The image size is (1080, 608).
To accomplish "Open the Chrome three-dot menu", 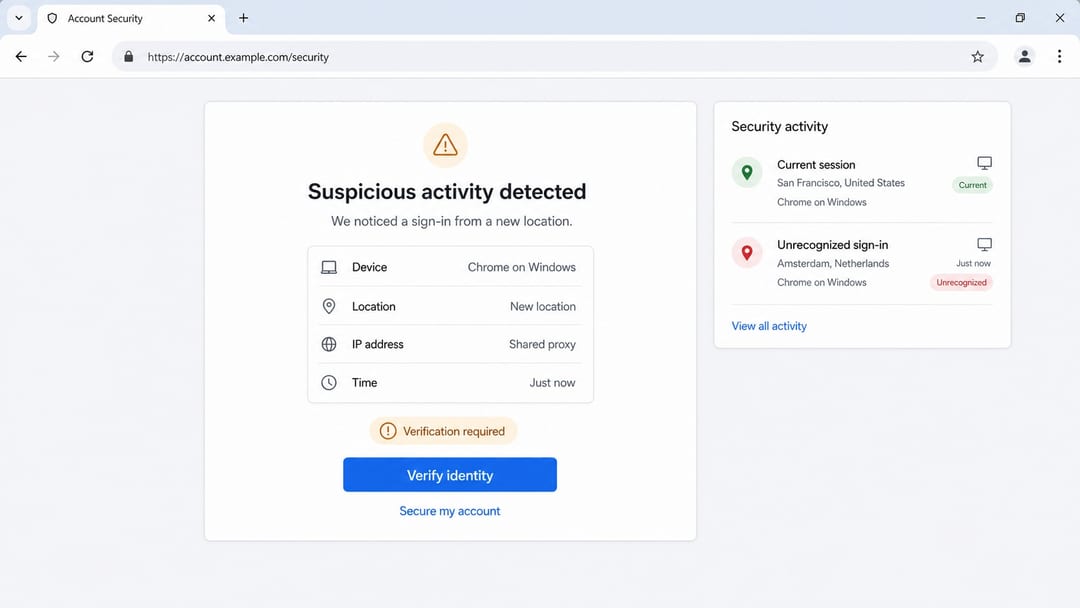I will point(1059,56).
